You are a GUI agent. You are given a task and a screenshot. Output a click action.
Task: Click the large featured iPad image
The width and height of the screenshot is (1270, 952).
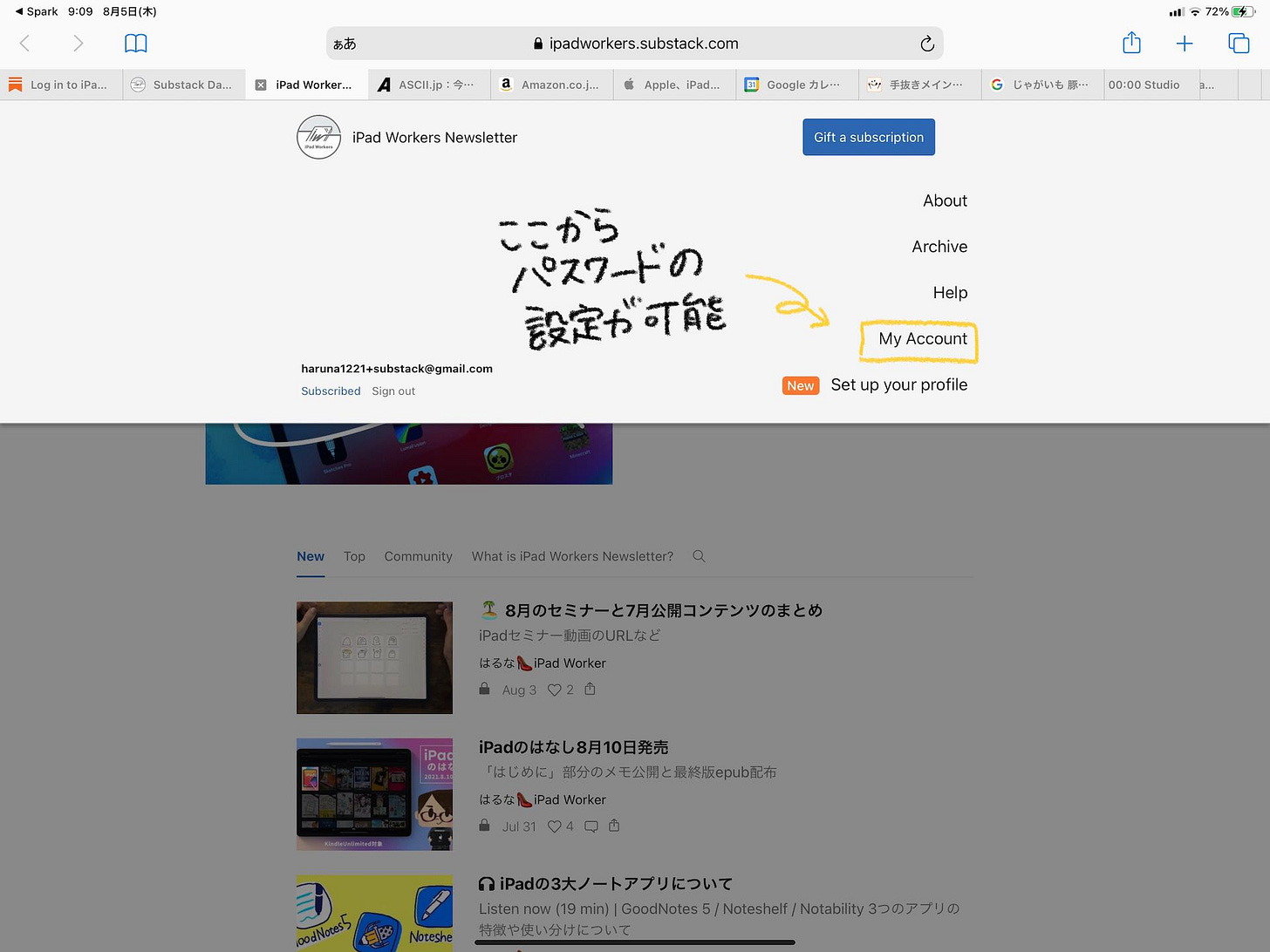coord(409,453)
